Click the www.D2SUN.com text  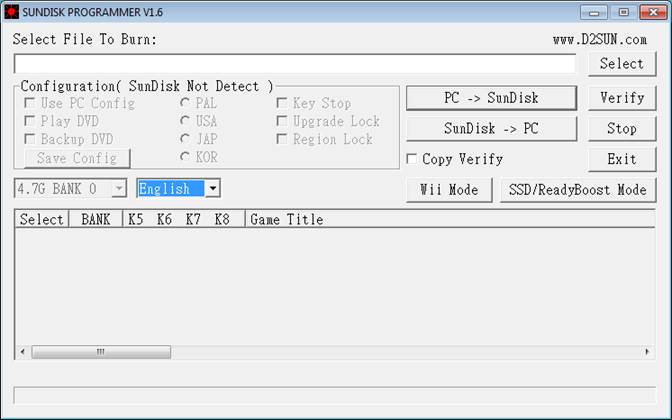(x=600, y=40)
